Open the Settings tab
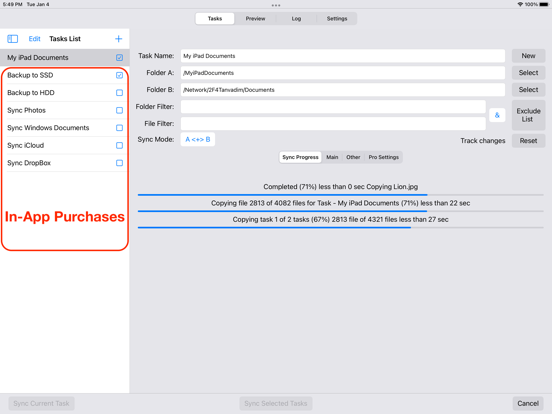 337,19
